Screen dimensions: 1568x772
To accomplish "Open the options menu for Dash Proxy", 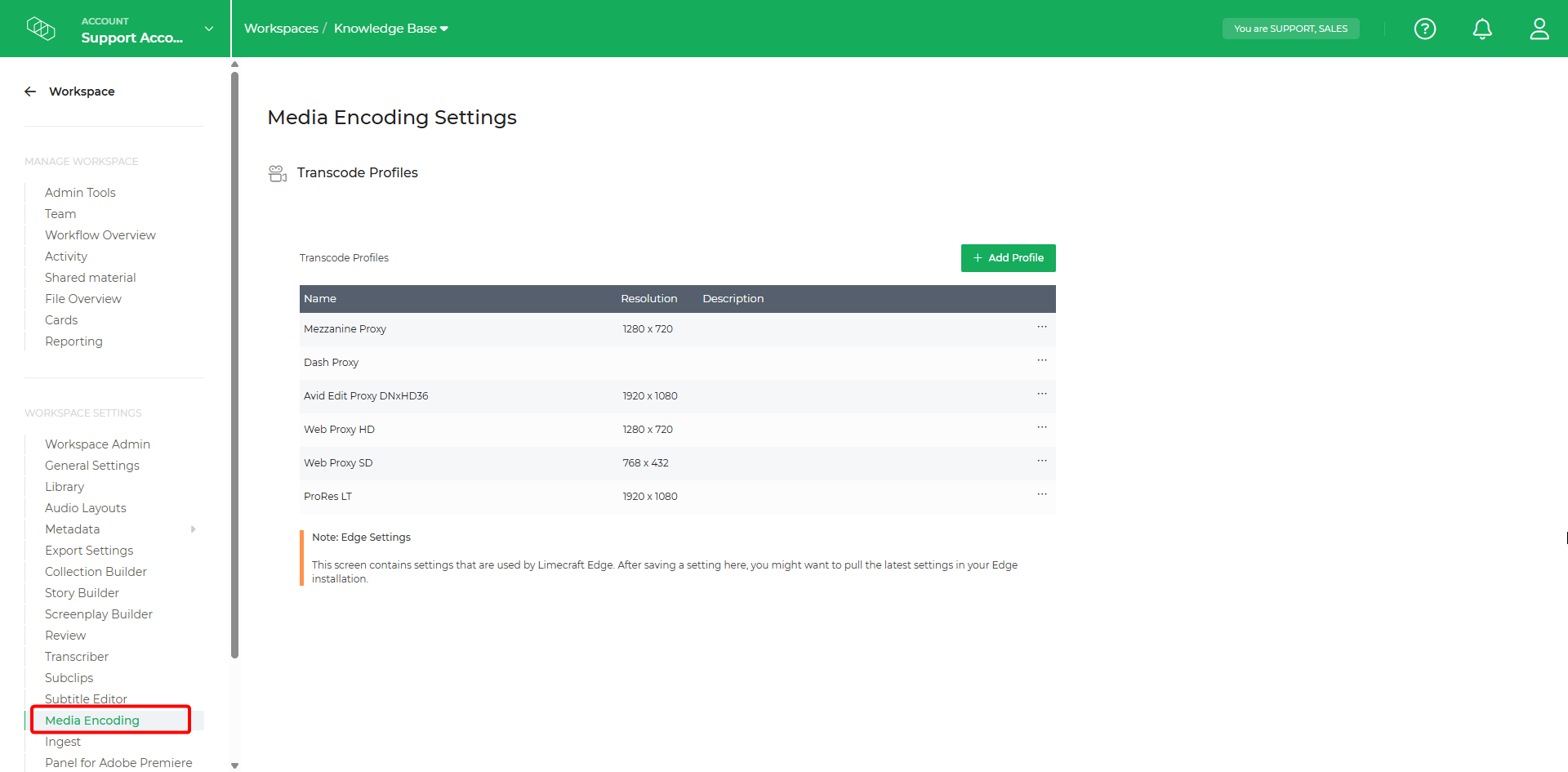I will pyautogui.click(x=1041, y=360).
